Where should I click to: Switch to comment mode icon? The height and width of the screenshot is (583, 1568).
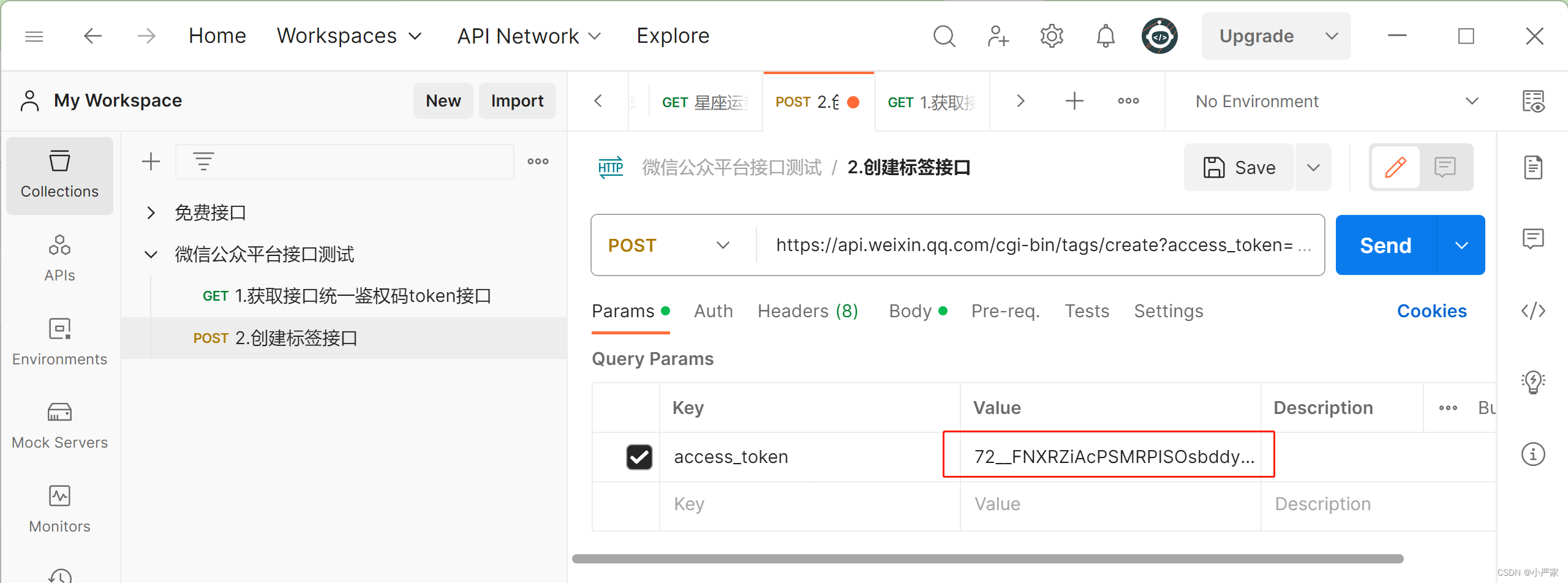click(1445, 167)
